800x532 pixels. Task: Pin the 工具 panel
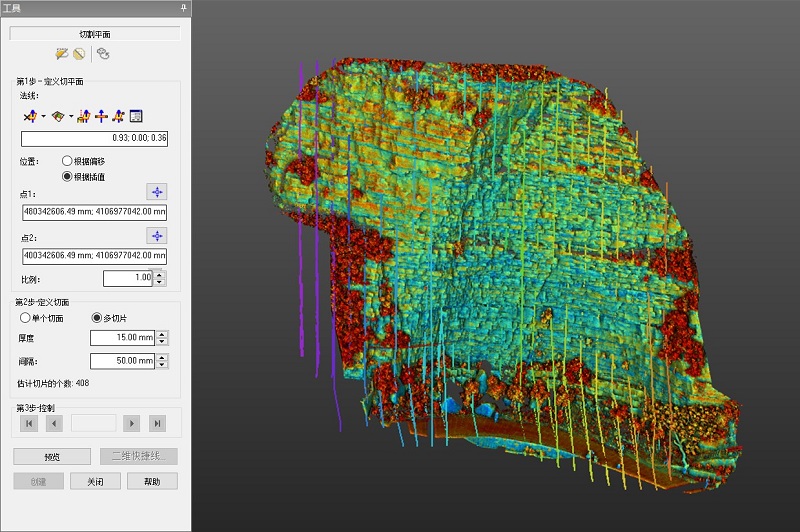182,7
